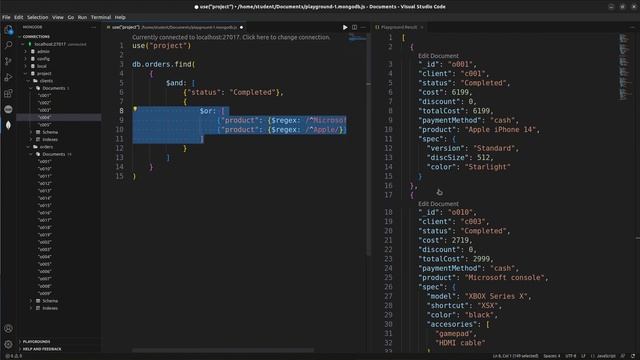This screenshot has width=640, height=360.
Task: Open the Go menu
Action: coord(71,17)
